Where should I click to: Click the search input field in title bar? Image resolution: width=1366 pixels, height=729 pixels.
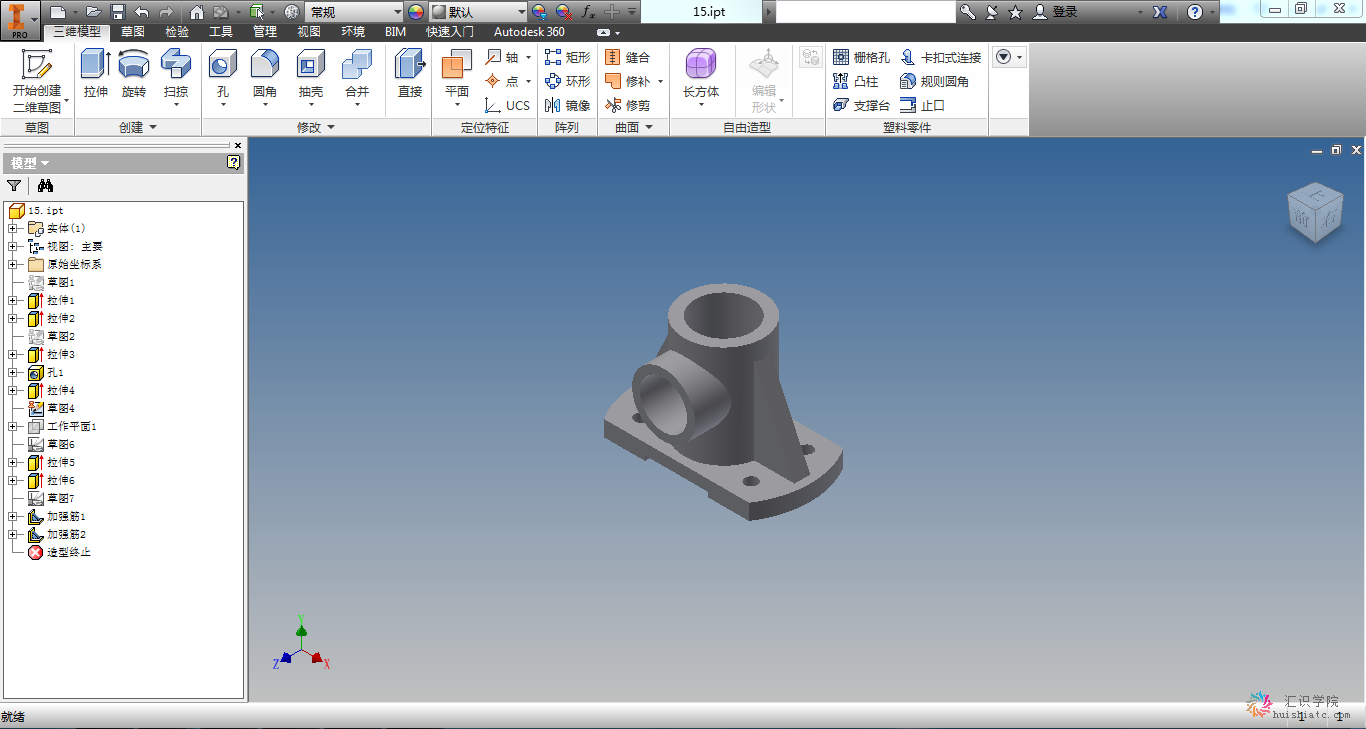click(866, 12)
